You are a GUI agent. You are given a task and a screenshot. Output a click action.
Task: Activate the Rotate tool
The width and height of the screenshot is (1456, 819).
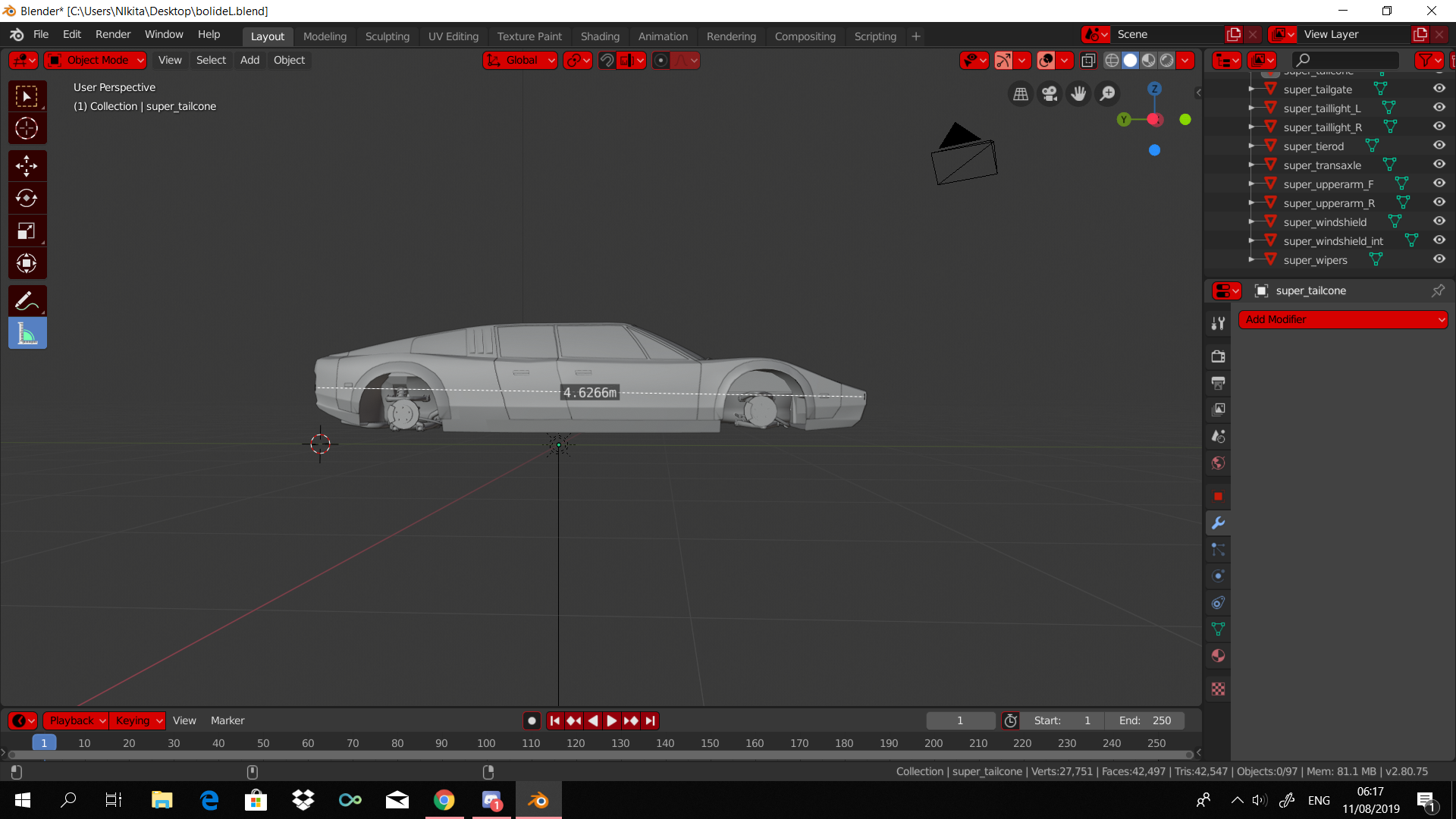pos(27,199)
